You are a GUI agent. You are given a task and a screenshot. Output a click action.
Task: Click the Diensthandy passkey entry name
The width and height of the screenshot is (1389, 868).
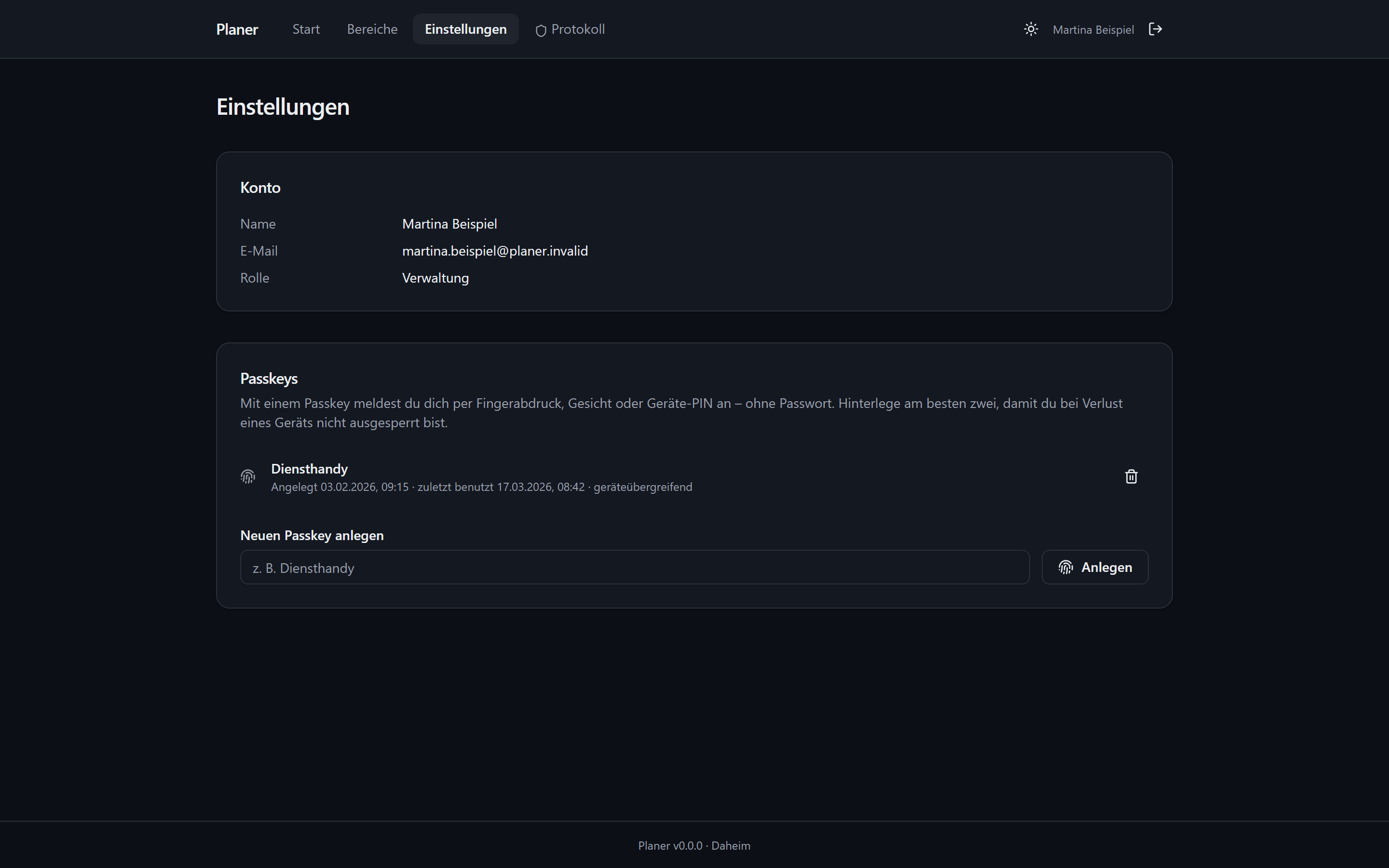(x=309, y=469)
